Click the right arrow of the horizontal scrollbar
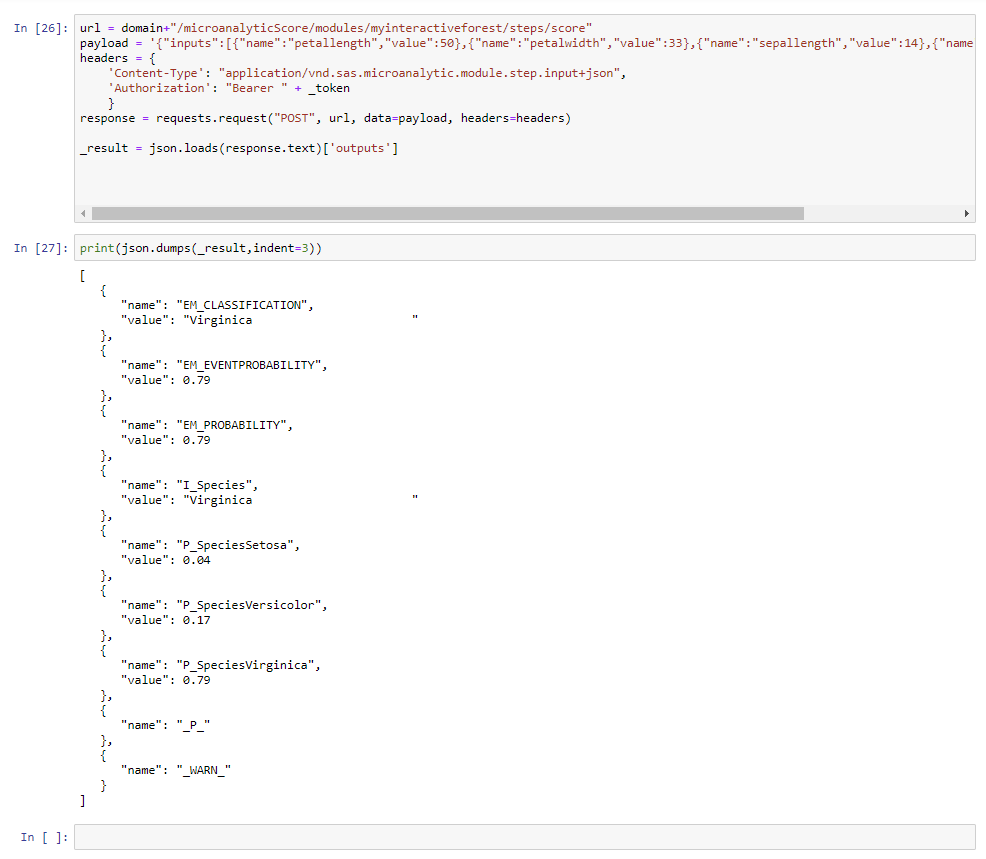The width and height of the screenshot is (986, 859). click(x=967, y=214)
